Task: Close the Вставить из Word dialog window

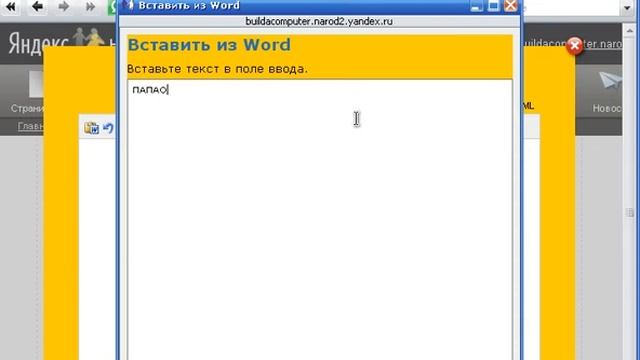Action: 511,6
